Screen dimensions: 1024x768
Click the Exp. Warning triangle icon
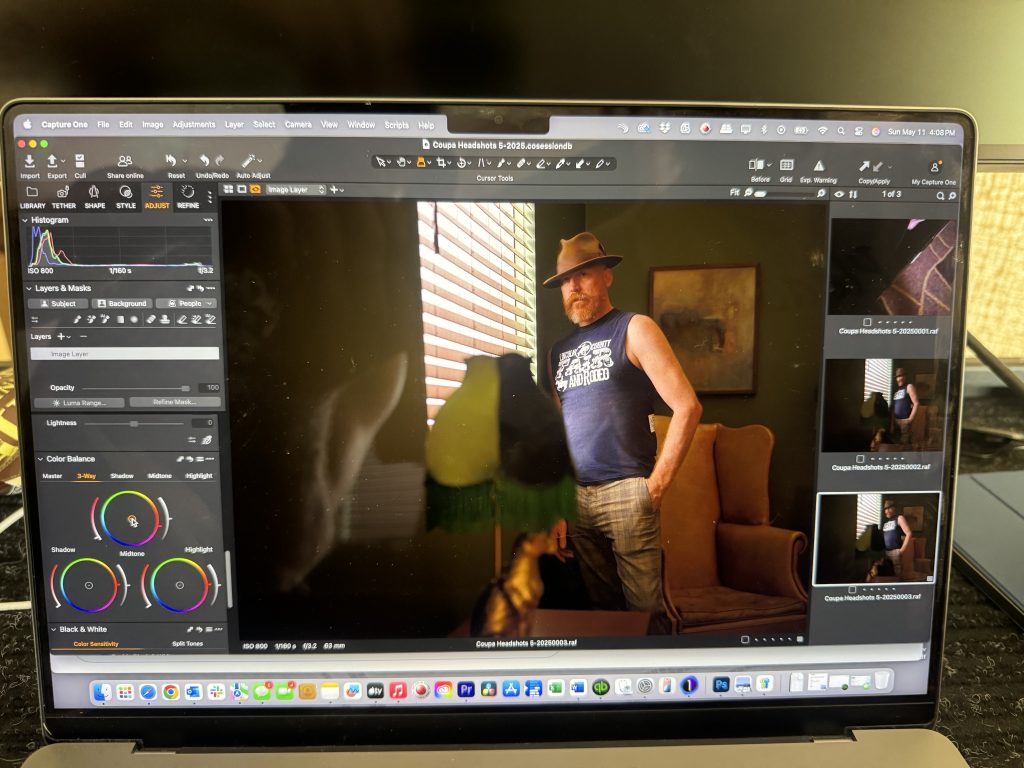click(x=818, y=165)
